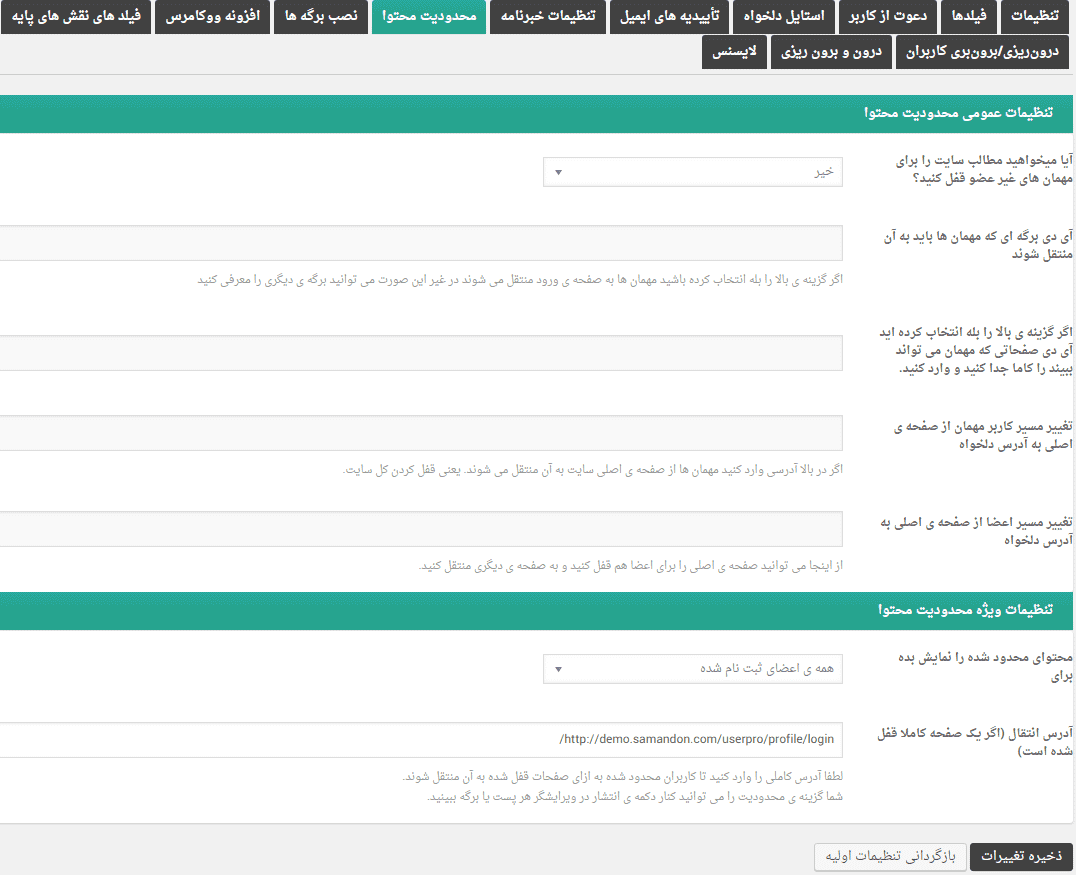Open درون‌ریزی/برون‌بری کاربران tab

pos(982,52)
